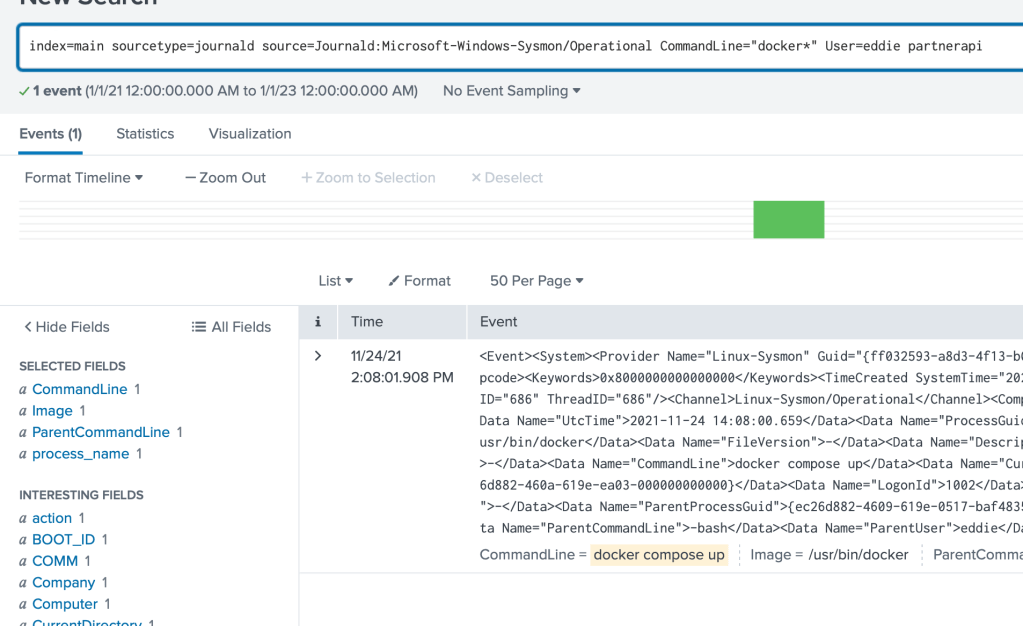Open the No Event Sampling dropdown
The height and width of the screenshot is (626, 1023).
[x=511, y=91]
